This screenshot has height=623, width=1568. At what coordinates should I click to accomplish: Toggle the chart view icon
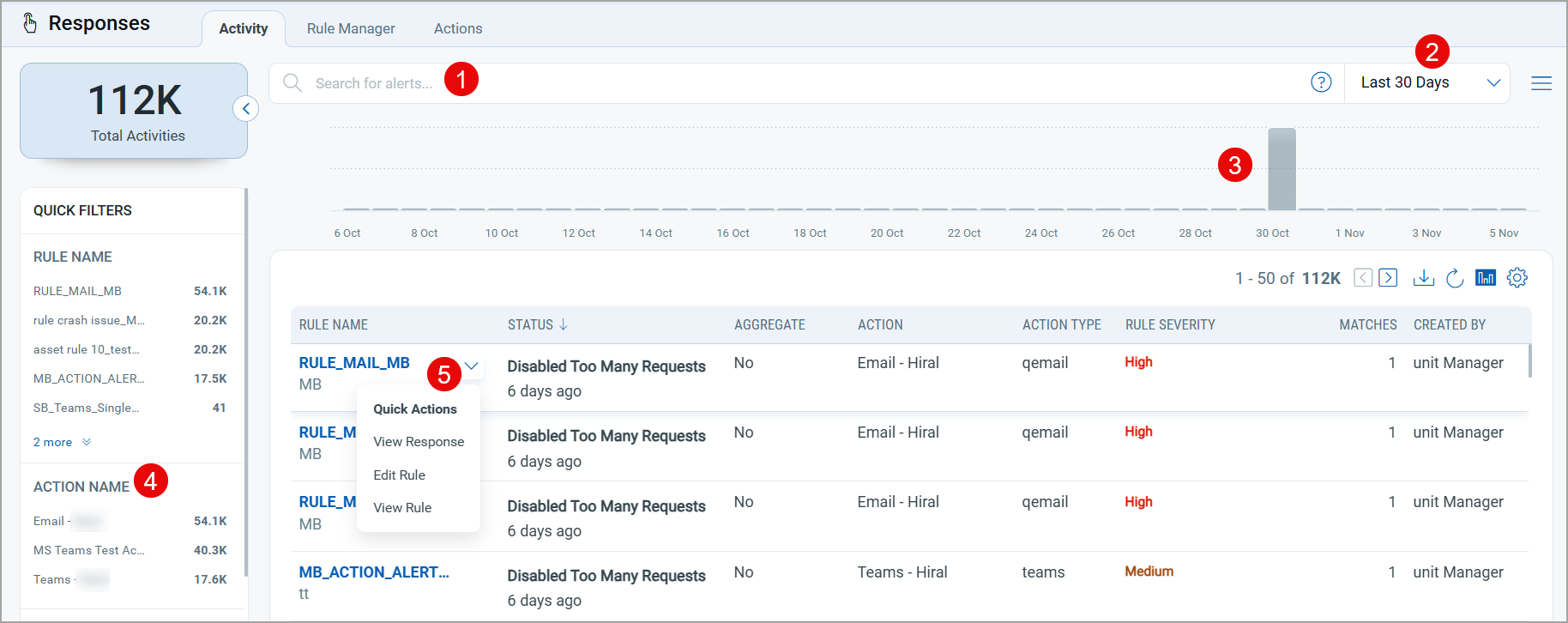(1485, 278)
